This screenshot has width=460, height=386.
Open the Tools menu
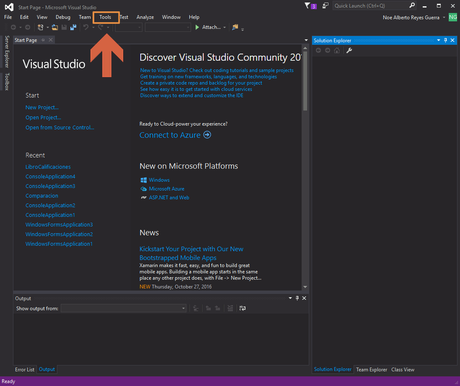pyautogui.click(x=105, y=17)
